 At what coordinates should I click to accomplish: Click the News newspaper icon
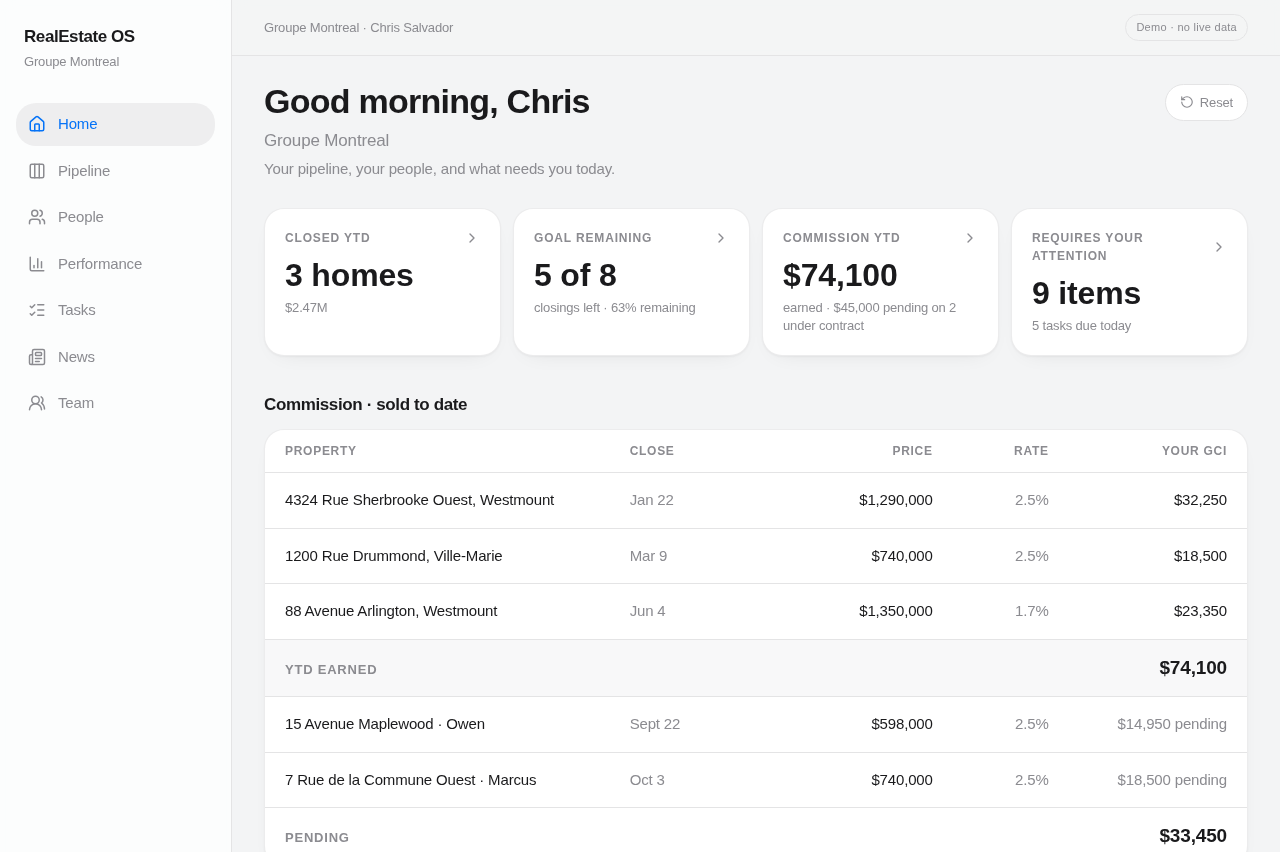click(x=37, y=357)
